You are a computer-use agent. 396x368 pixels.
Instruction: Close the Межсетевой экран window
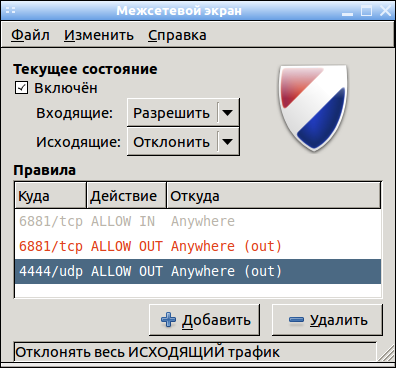tap(386, 11)
